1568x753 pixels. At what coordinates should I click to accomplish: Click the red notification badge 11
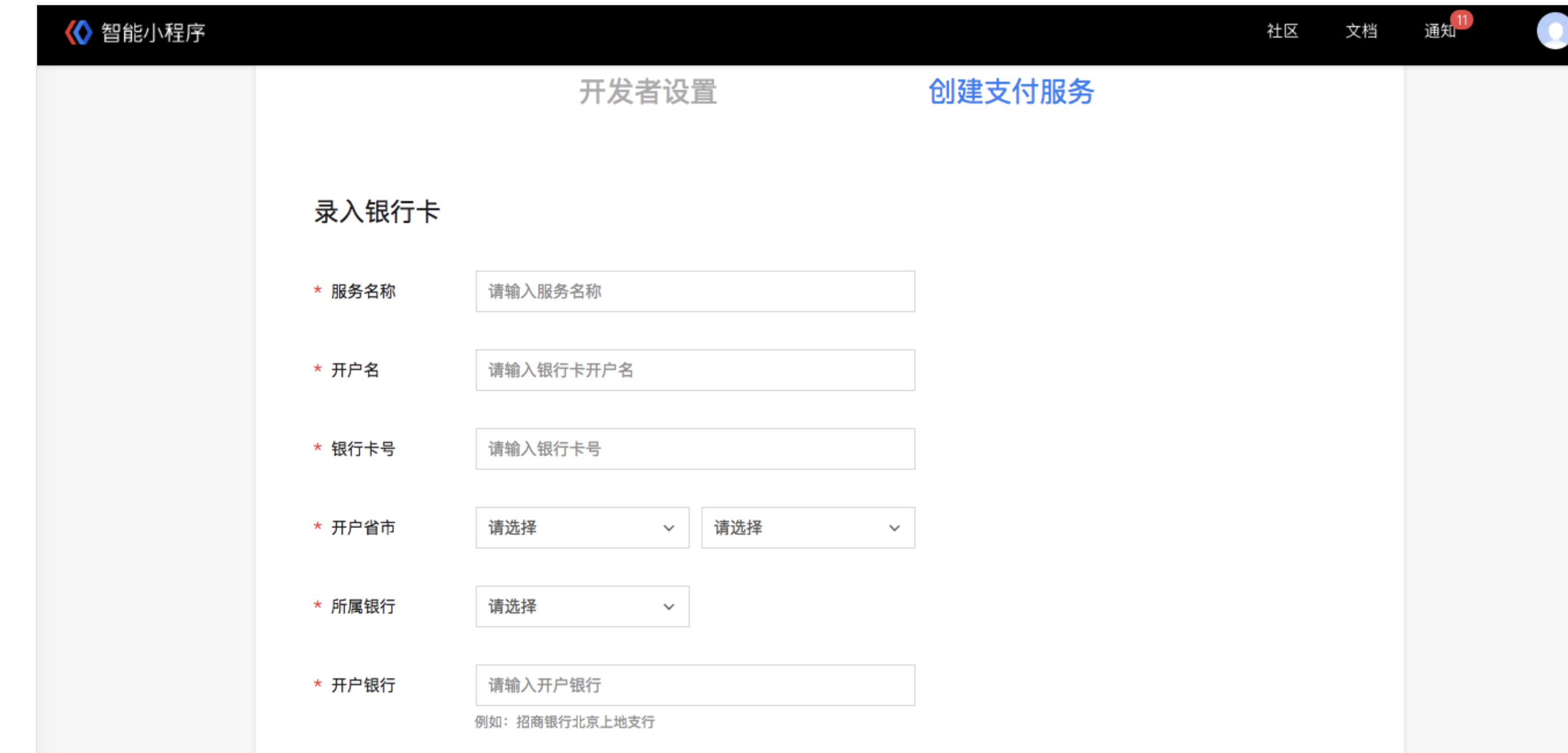click(x=1461, y=20)
